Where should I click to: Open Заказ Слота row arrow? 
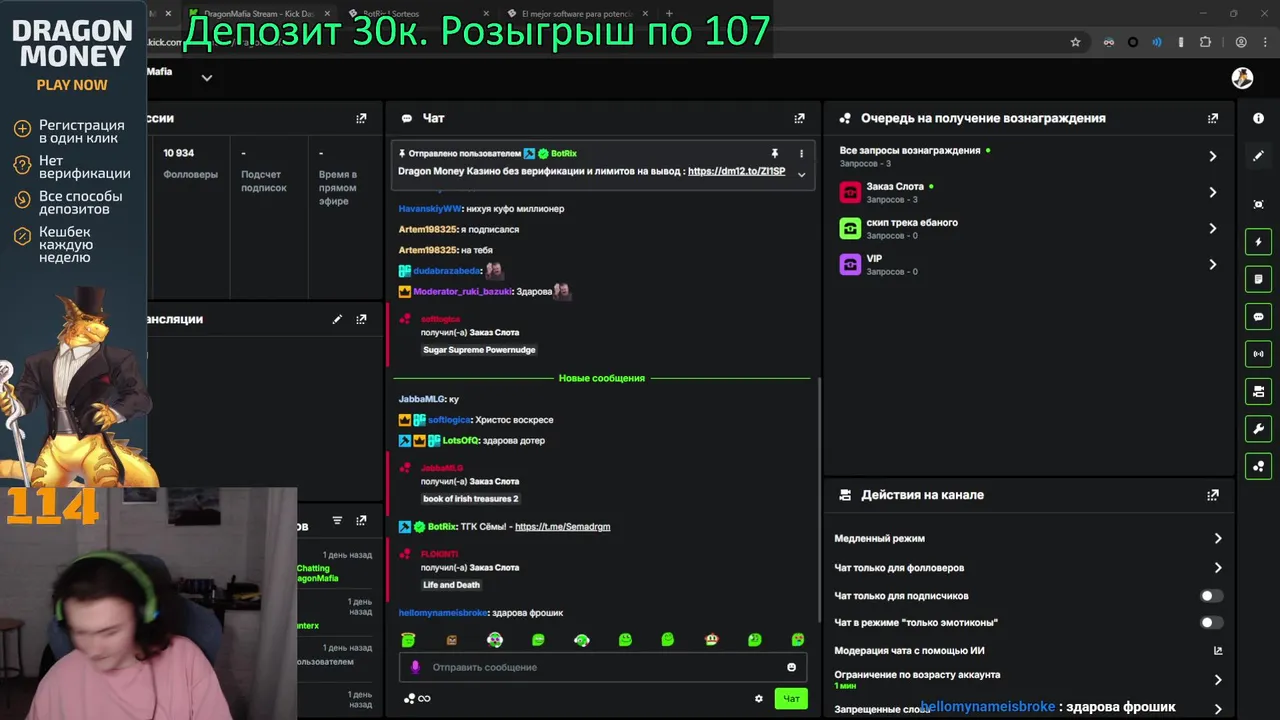pyautogui.click(x=1213, y=192)
